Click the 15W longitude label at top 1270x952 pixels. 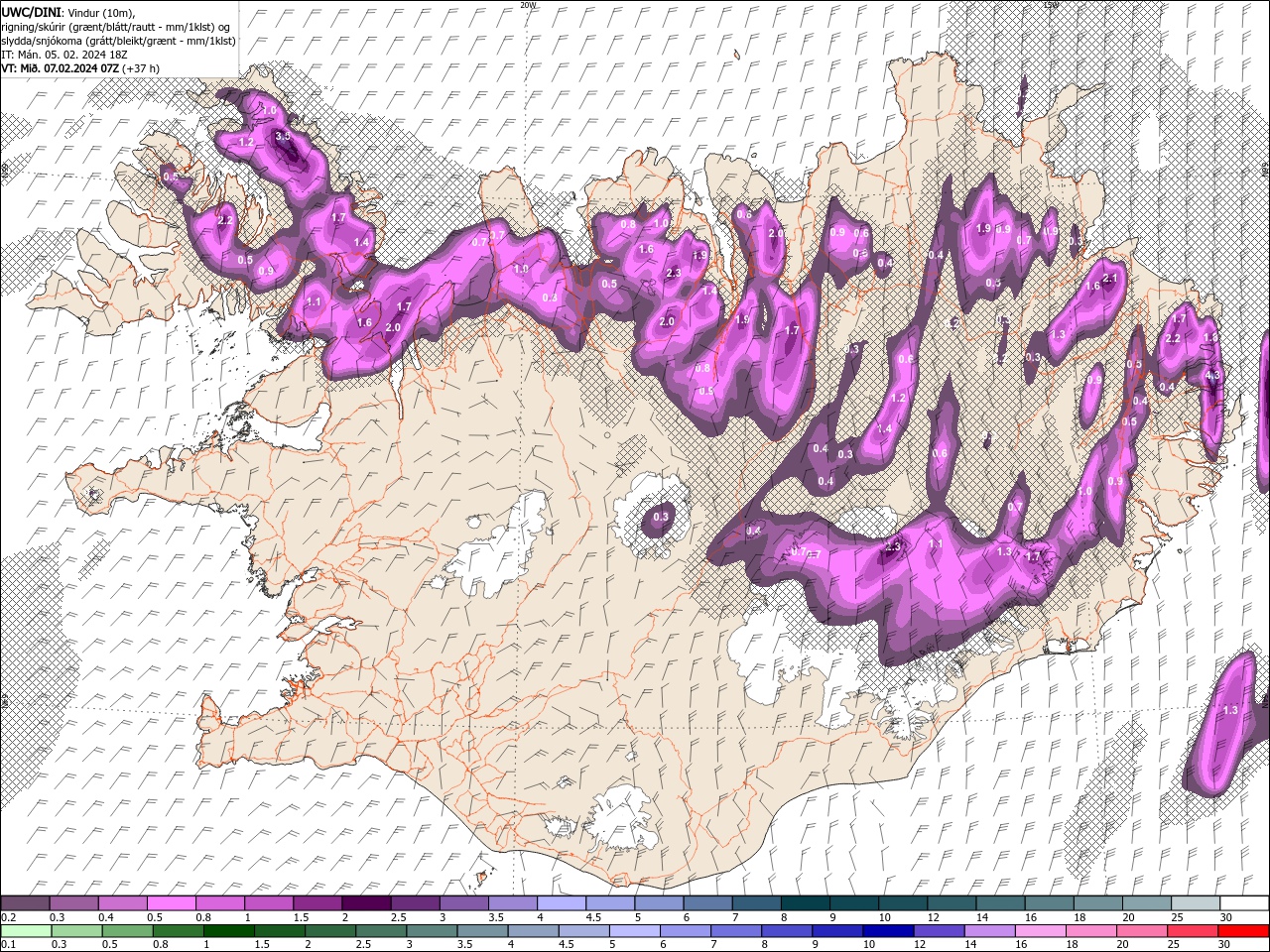pos(1051,5)
